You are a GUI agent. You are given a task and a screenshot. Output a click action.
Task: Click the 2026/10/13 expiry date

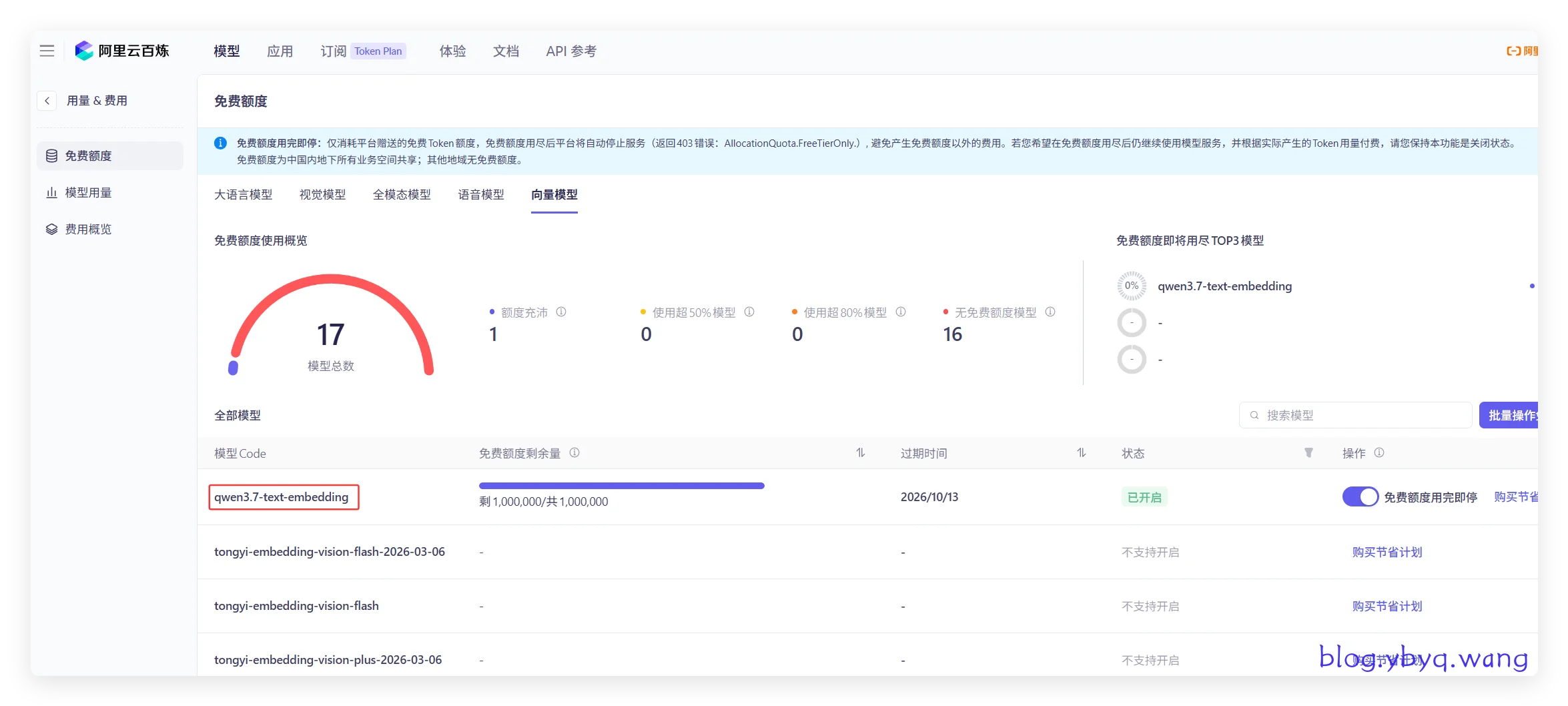click(x=929, y=497)
